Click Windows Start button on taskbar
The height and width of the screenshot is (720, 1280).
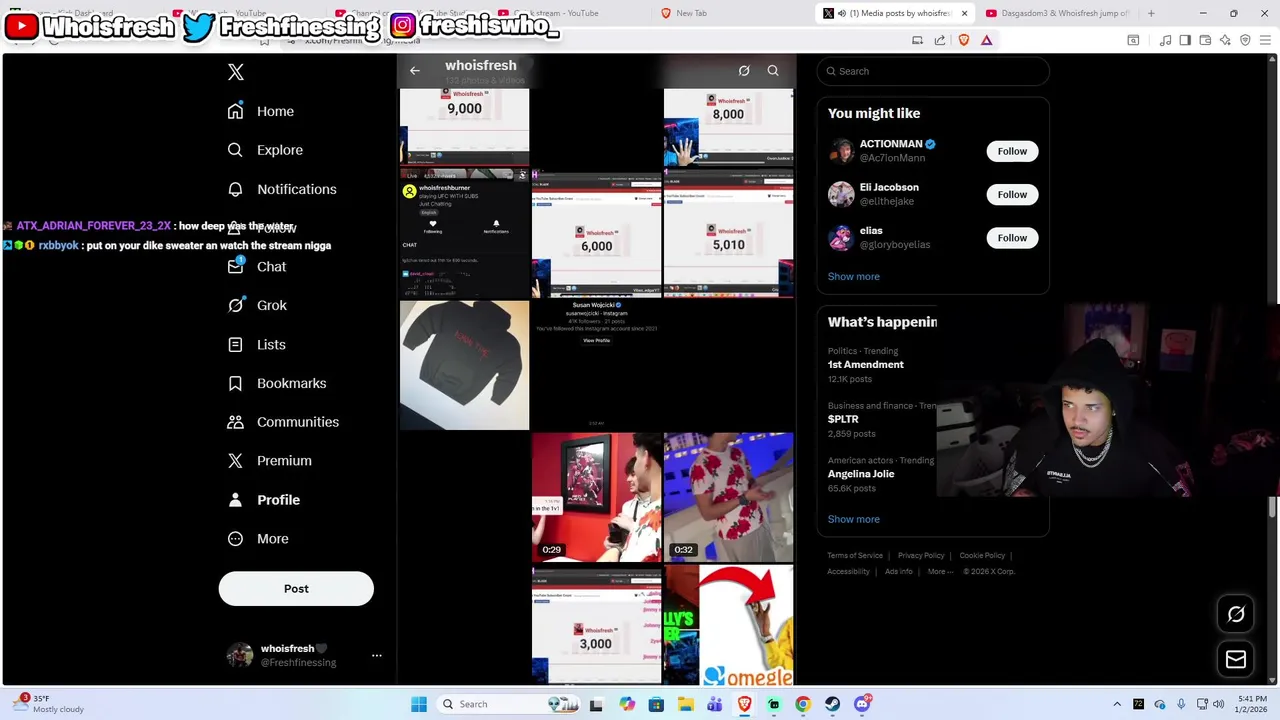click(x=419, y=704)
